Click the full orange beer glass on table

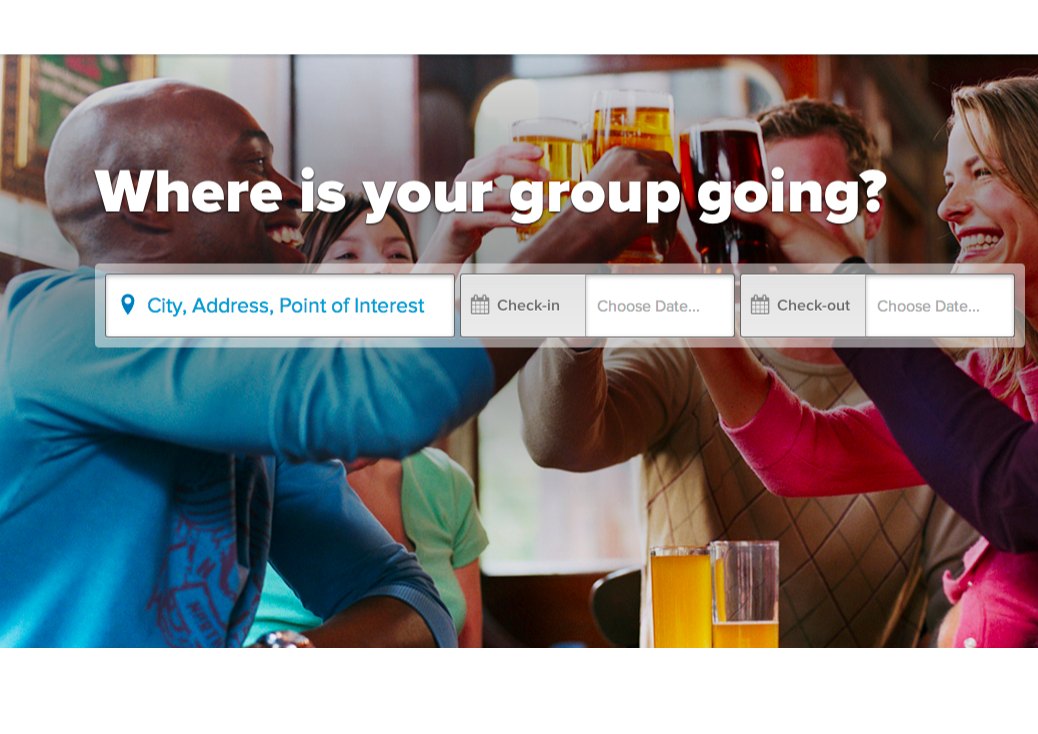680,597
